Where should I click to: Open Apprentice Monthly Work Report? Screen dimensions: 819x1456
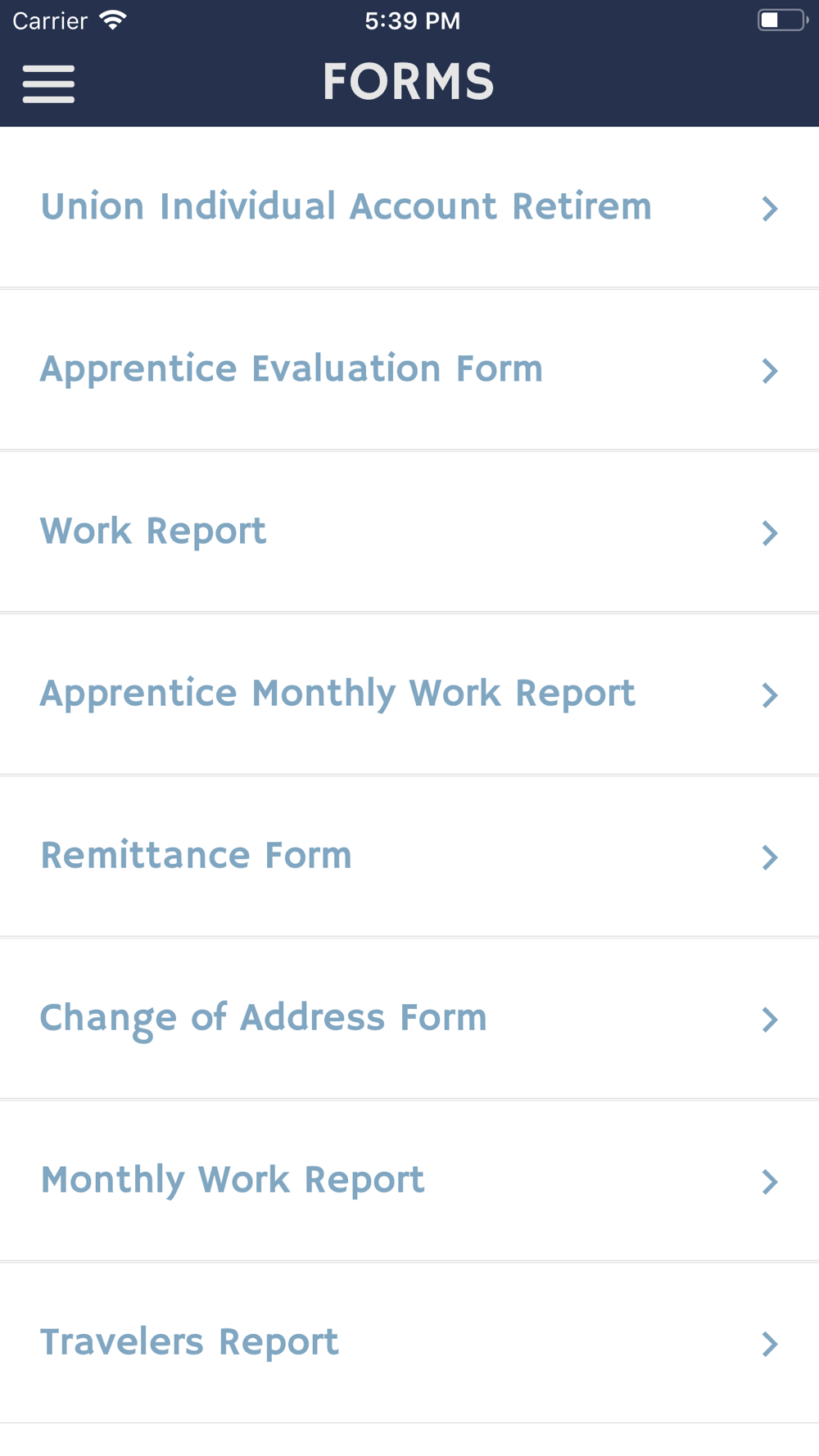tap(409, 694)
